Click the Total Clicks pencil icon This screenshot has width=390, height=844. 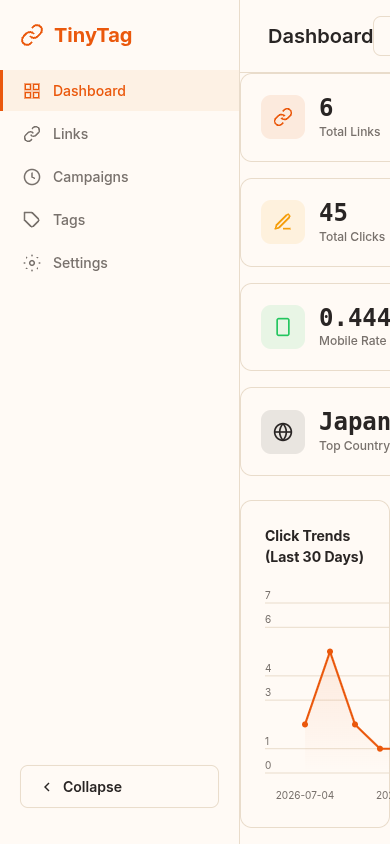click(x=283, y=222)
